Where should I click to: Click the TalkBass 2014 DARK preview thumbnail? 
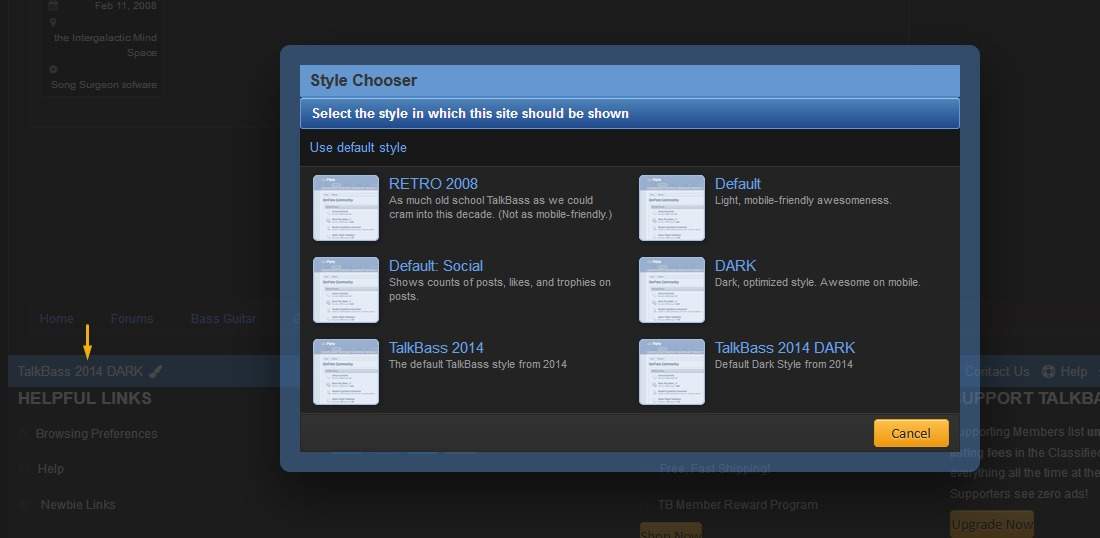(671, 372)
